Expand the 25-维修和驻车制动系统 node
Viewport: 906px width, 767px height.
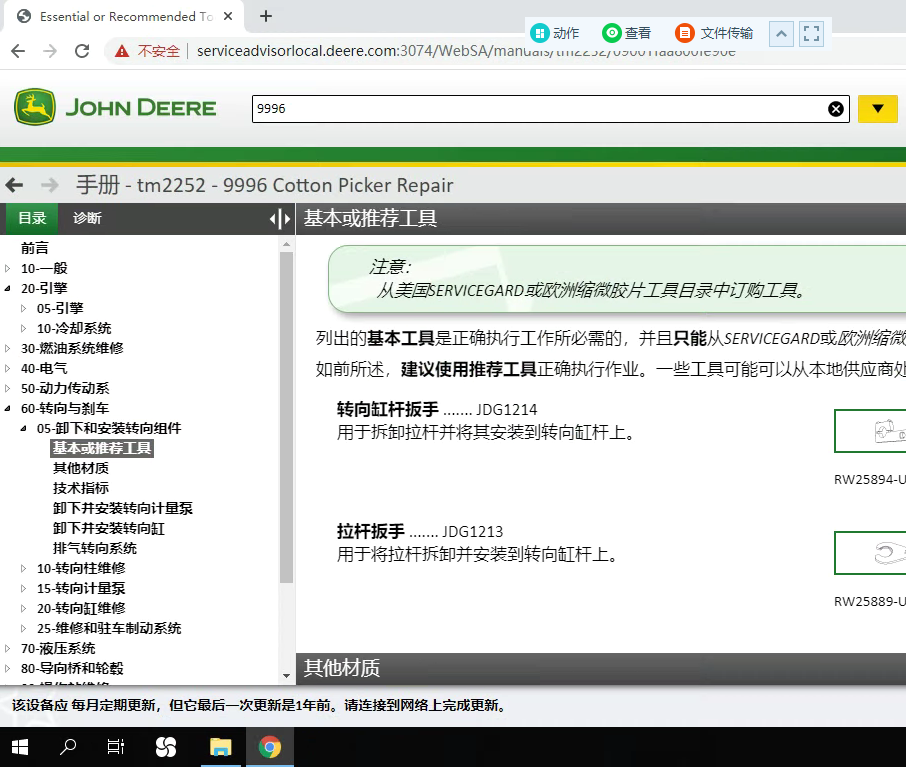(24, 628)
